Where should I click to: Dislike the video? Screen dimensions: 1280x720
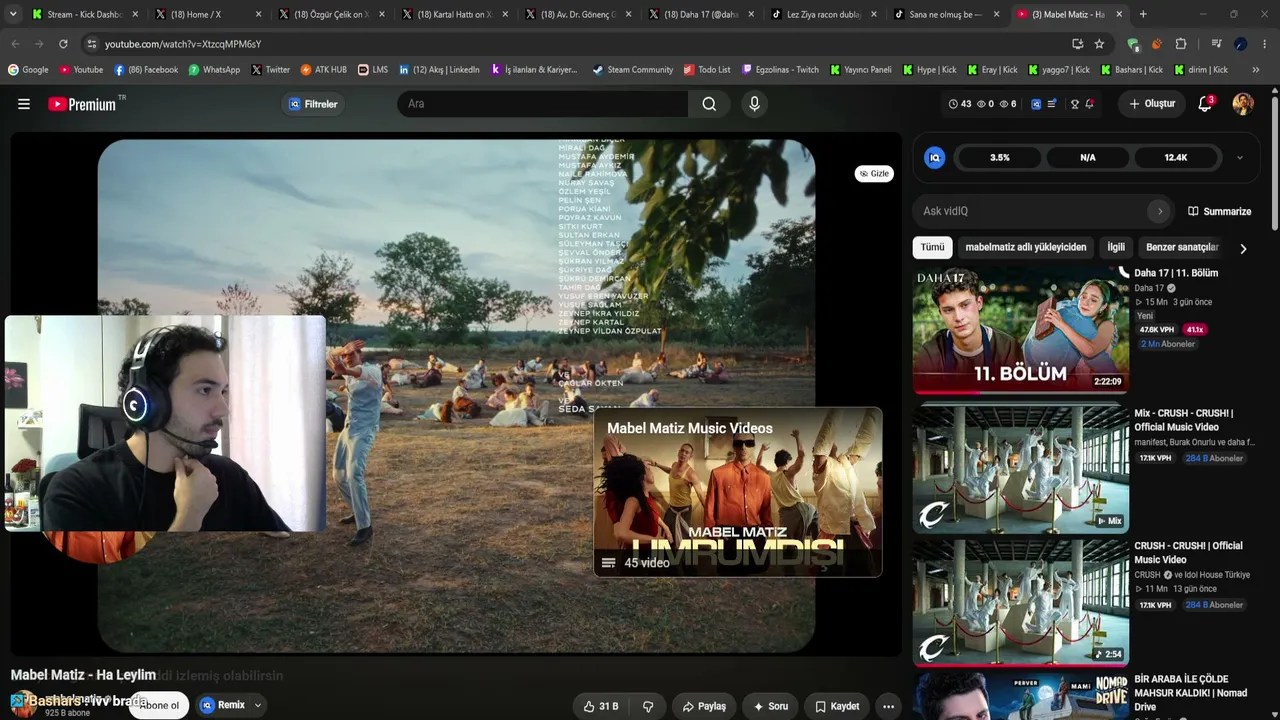coord(648,706)
